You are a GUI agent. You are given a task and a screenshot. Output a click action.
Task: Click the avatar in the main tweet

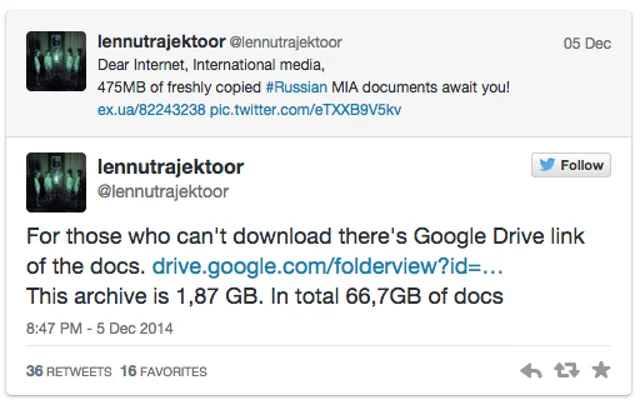(x=56, y=182)
